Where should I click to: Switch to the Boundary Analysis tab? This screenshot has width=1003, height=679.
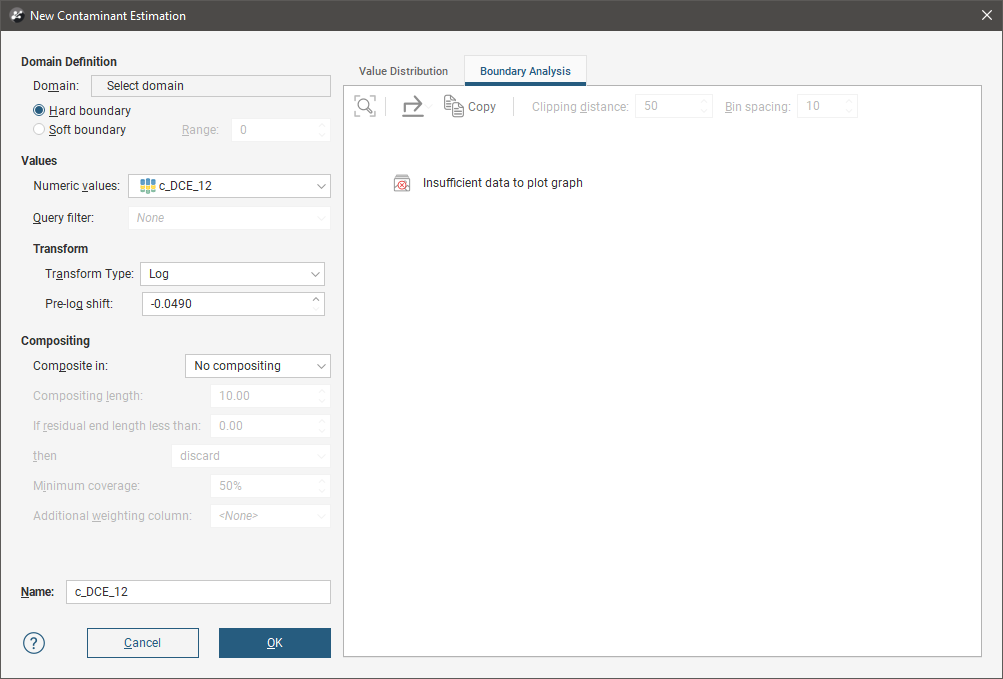(525, 71)
